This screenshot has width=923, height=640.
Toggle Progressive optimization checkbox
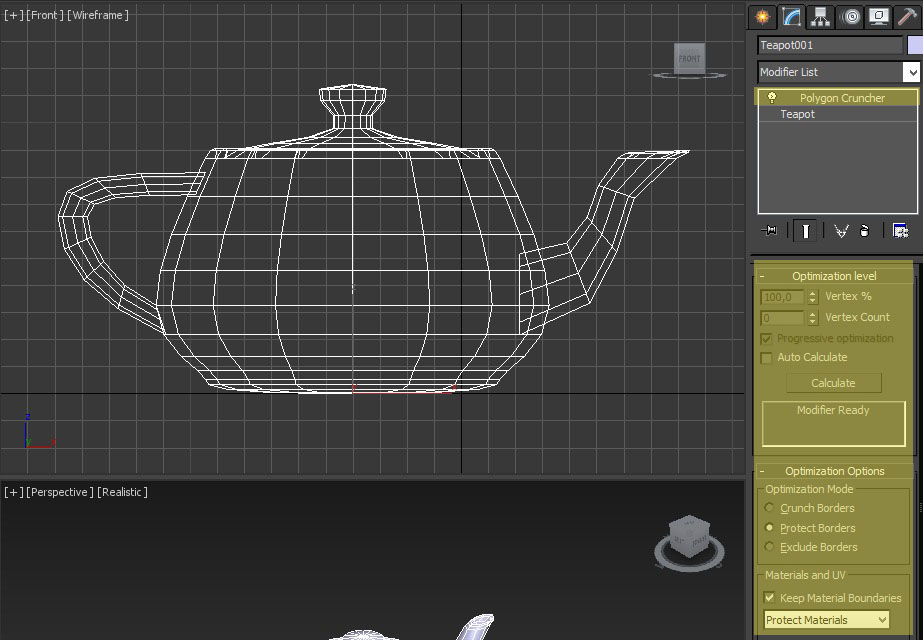pos(766,339)
